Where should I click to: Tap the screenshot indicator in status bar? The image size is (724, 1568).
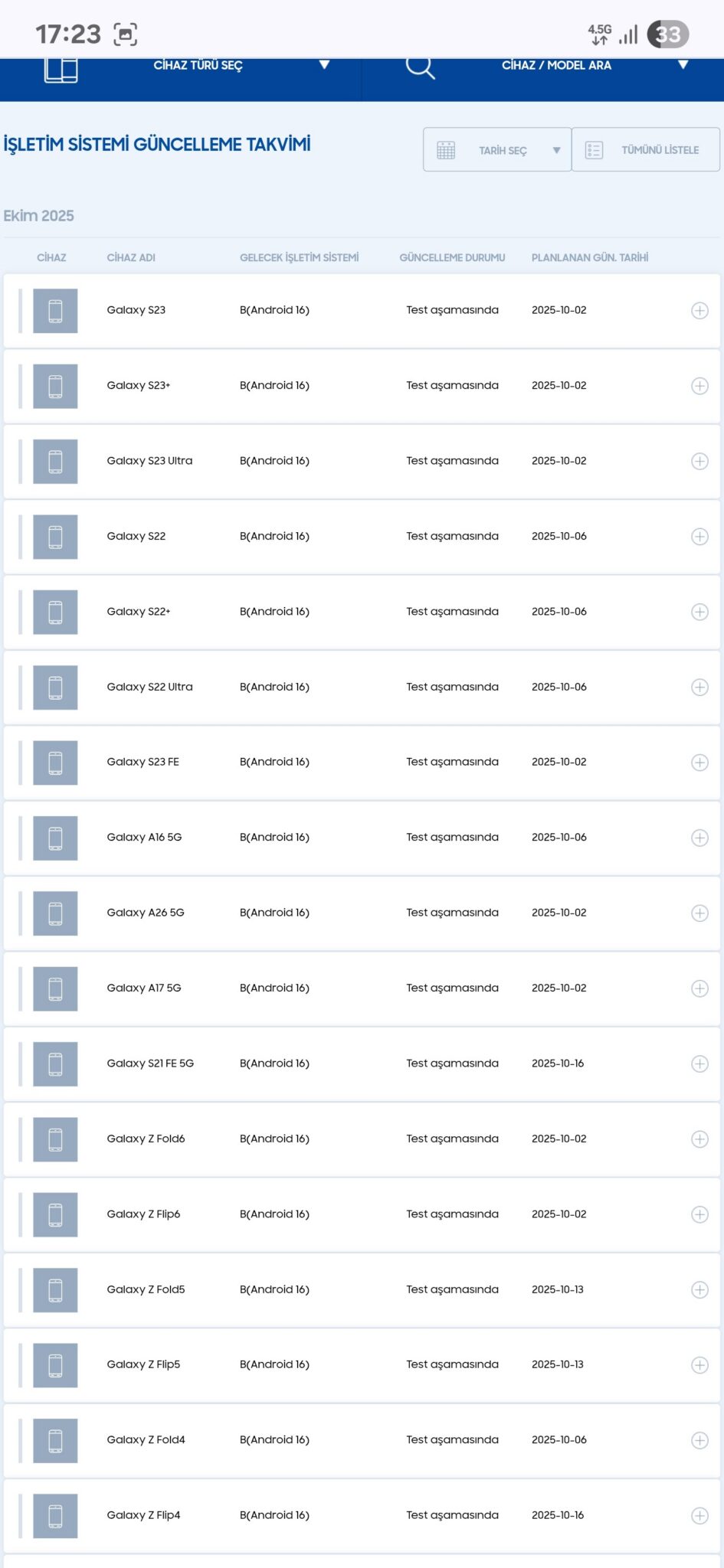(x=125, y=34)
